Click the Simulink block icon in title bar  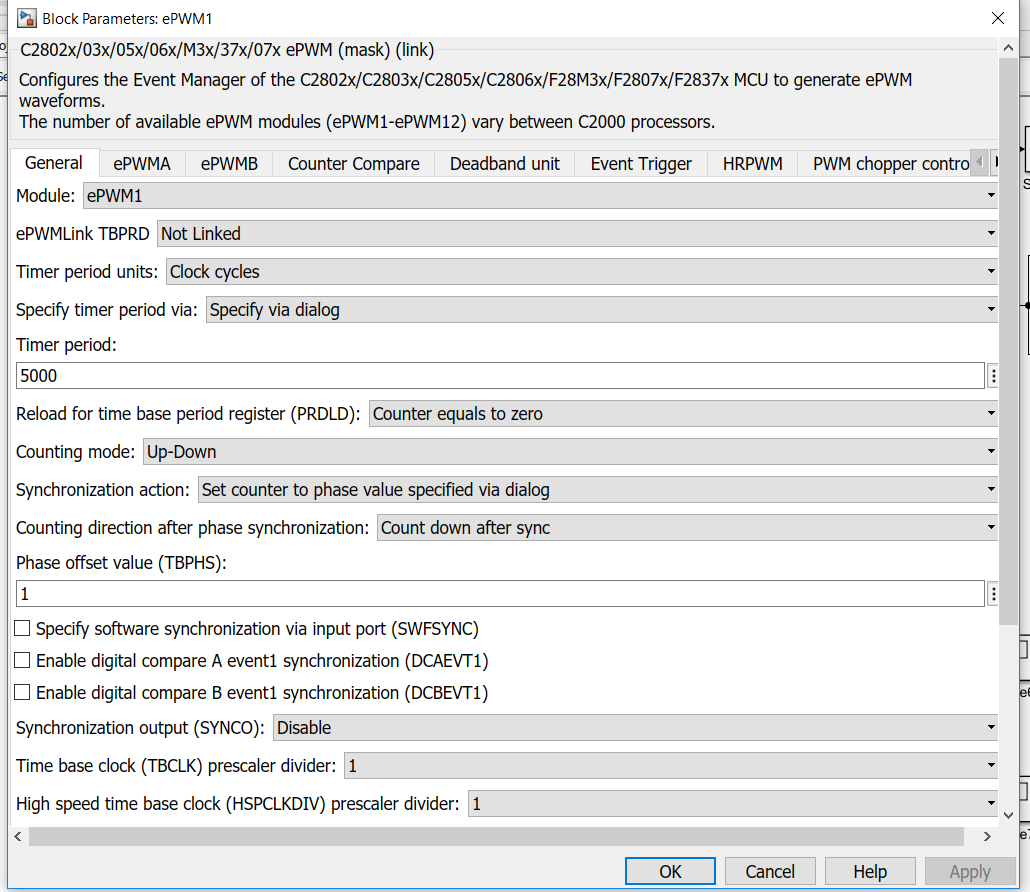click(26, 18)
